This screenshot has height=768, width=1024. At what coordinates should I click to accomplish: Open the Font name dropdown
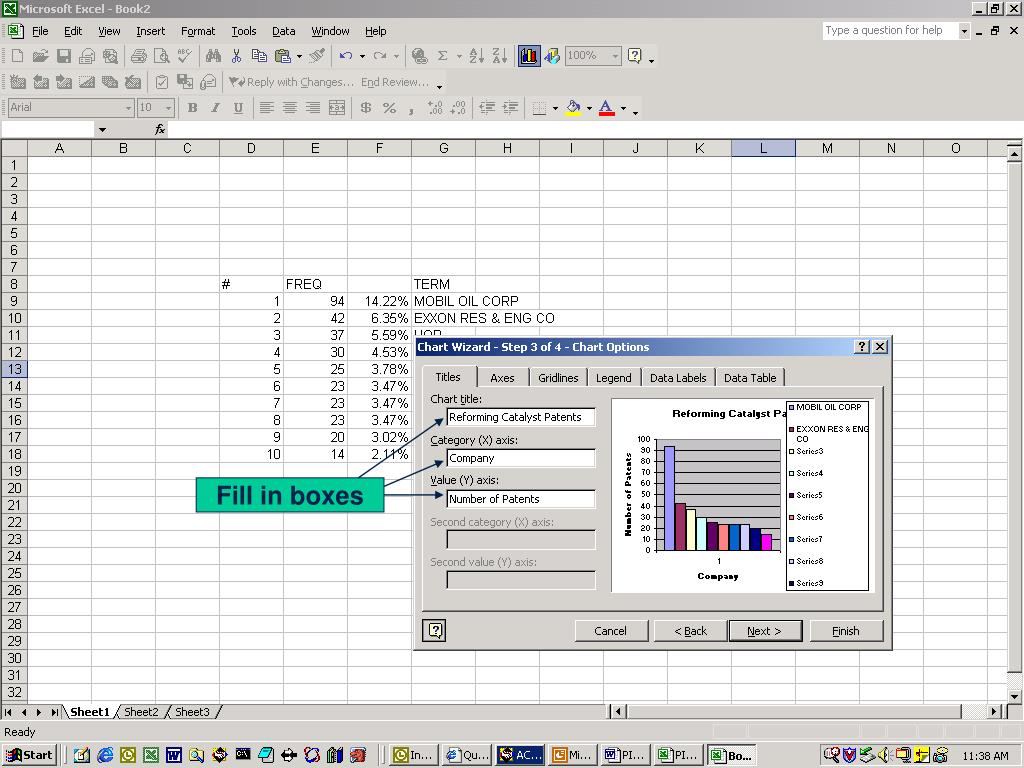128,108
